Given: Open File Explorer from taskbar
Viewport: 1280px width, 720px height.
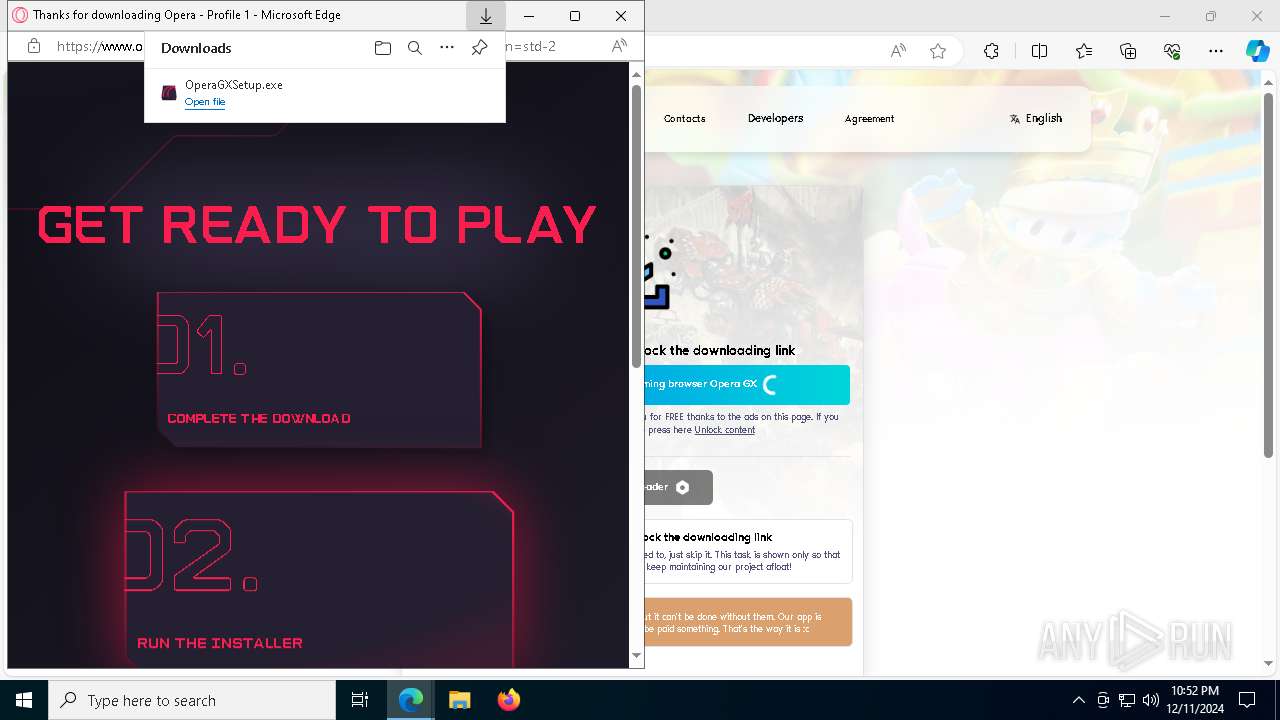Looking at the screenshot, I should point(459,700).
